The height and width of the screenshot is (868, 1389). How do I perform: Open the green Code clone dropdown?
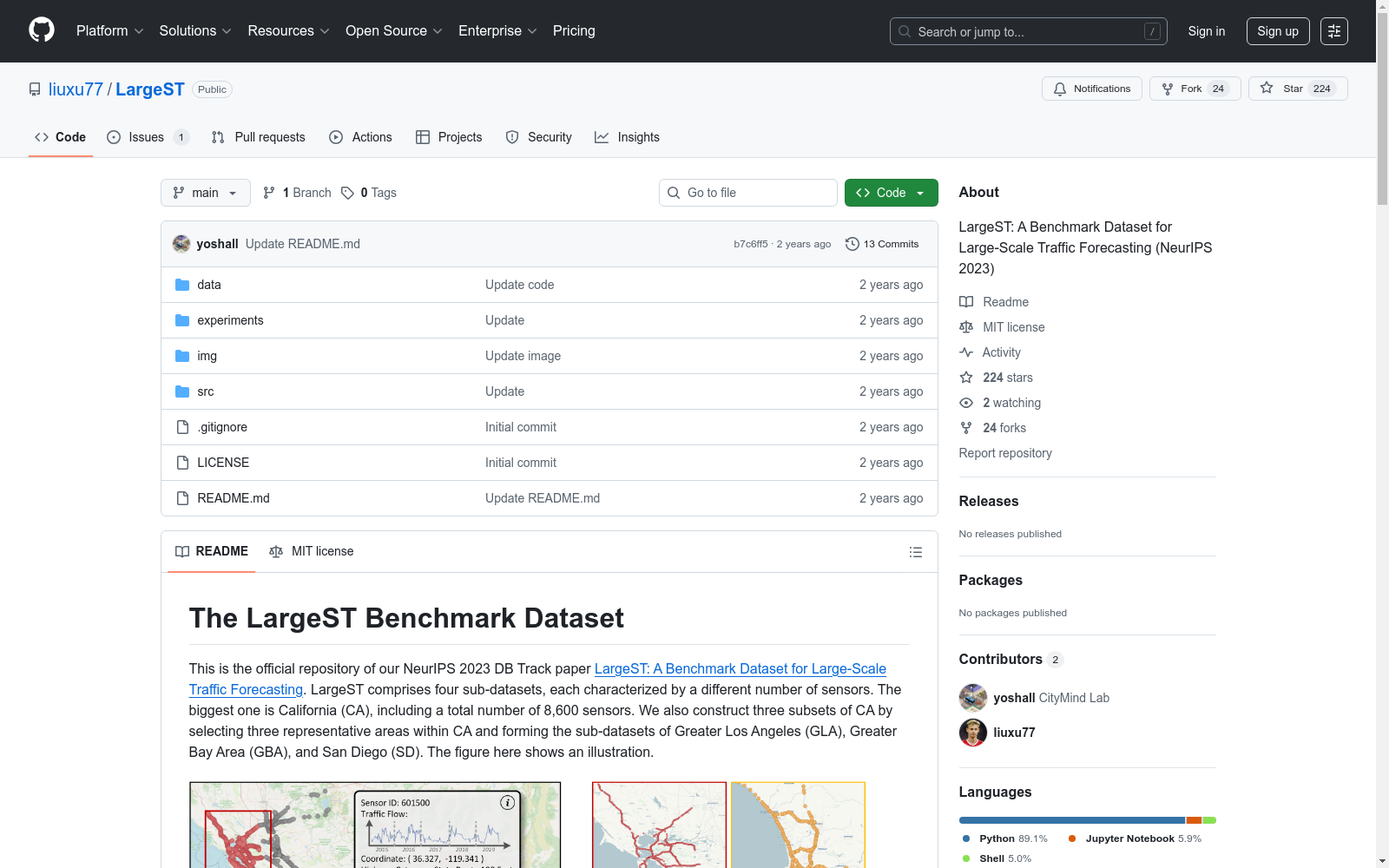892,193
